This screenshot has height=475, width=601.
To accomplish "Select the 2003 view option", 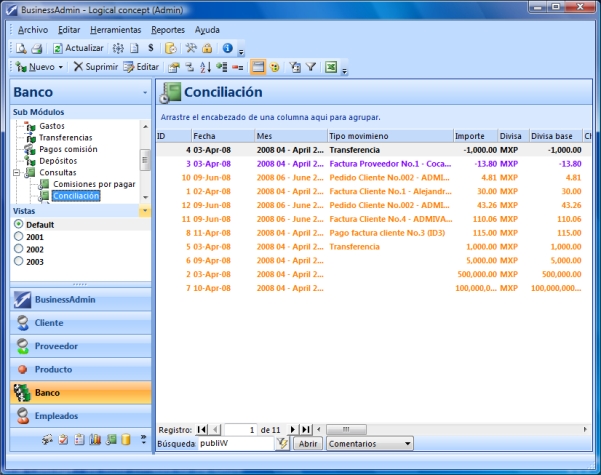I will (x=19, y=261).
